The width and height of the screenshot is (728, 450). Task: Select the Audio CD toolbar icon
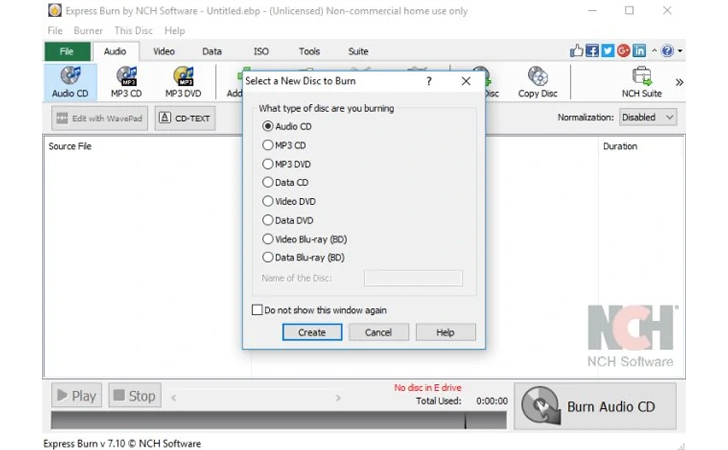click(70, 82)
